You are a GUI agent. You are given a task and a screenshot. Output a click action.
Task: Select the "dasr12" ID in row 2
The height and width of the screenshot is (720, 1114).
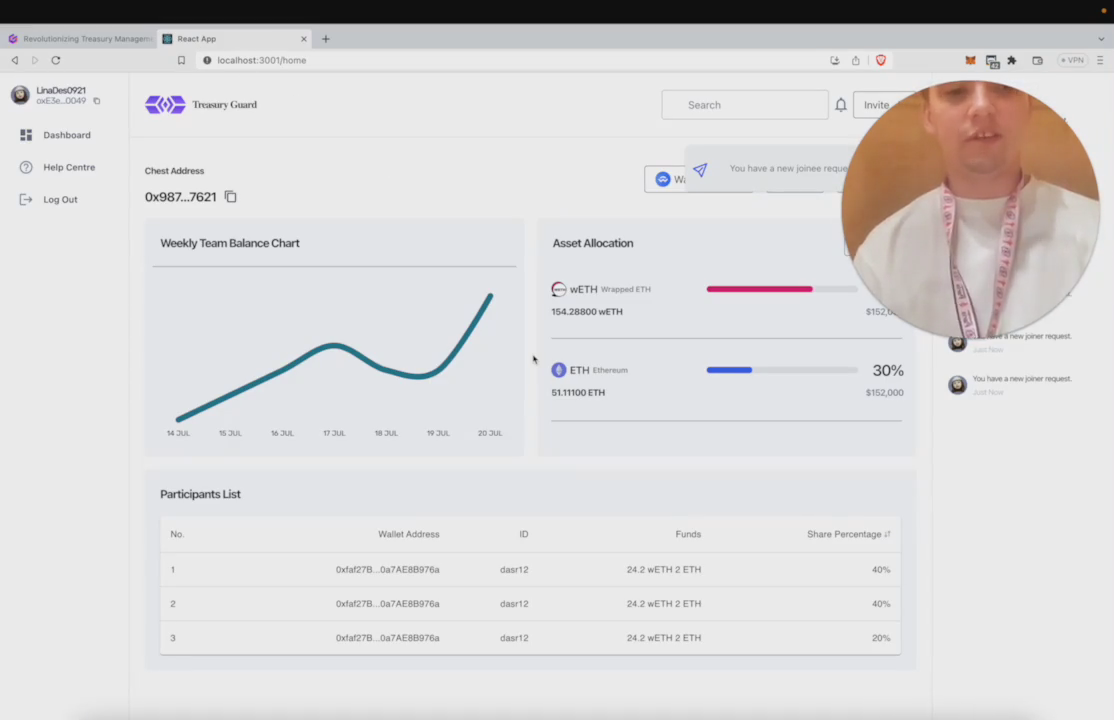tap(514, 604)
